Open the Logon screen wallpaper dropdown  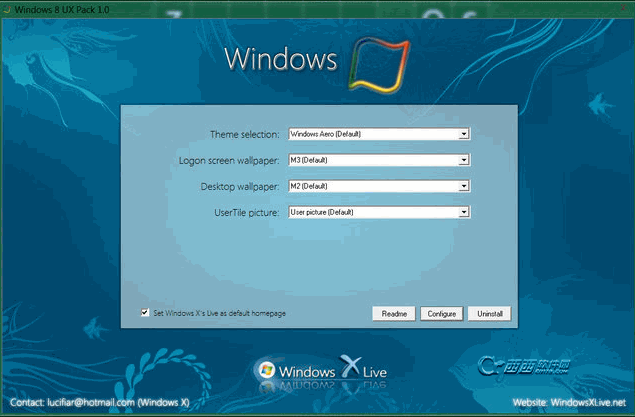click(464, 159)
